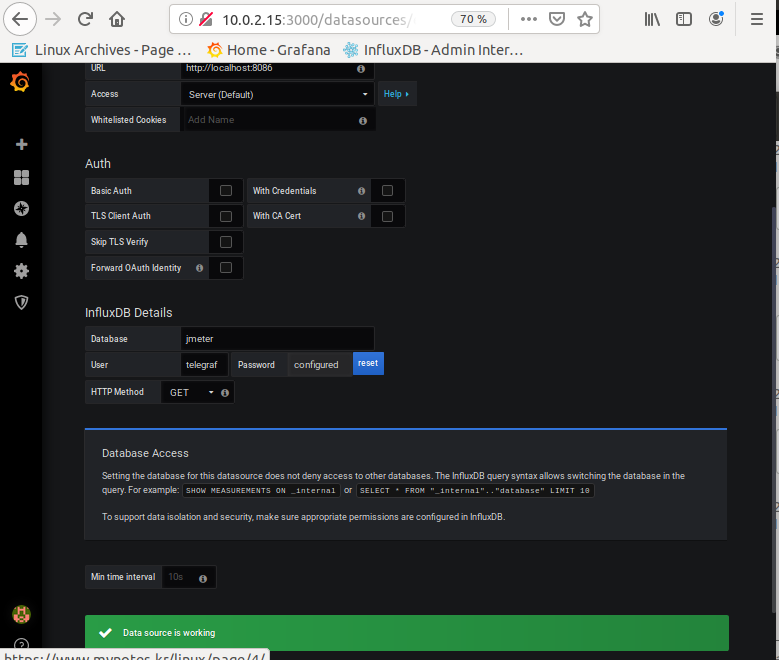Open the Firefox account icon
Image resolution: width=779 pixels, height=660 pixels.
[x=716, y=19]
